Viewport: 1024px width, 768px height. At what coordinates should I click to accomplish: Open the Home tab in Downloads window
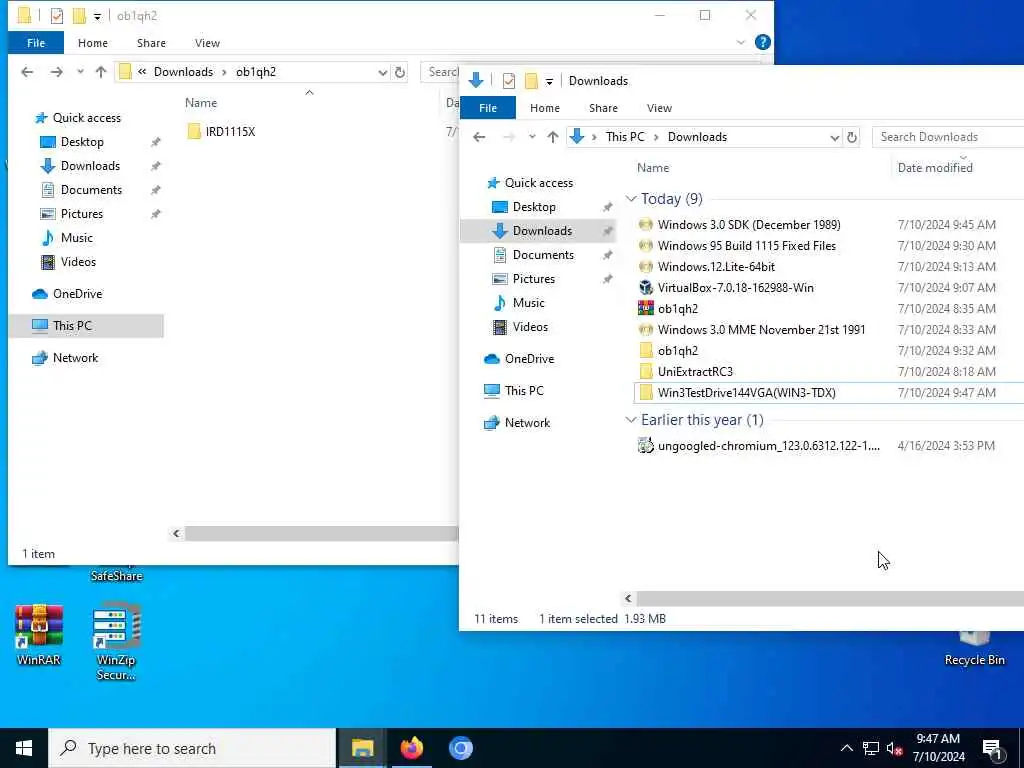click(545, 108)
